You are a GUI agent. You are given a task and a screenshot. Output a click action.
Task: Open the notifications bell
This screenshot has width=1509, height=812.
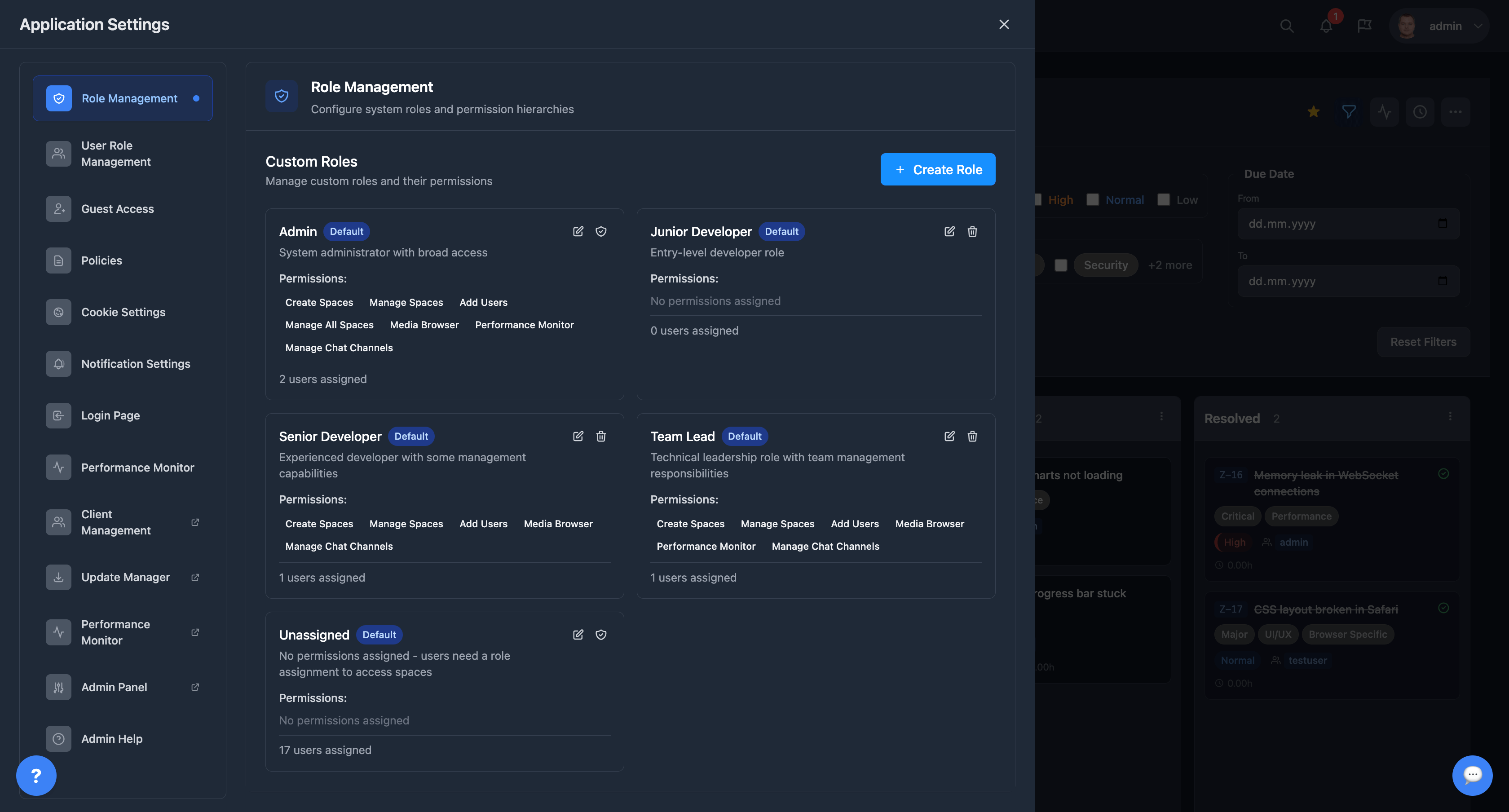click(x=1326, y=26)
